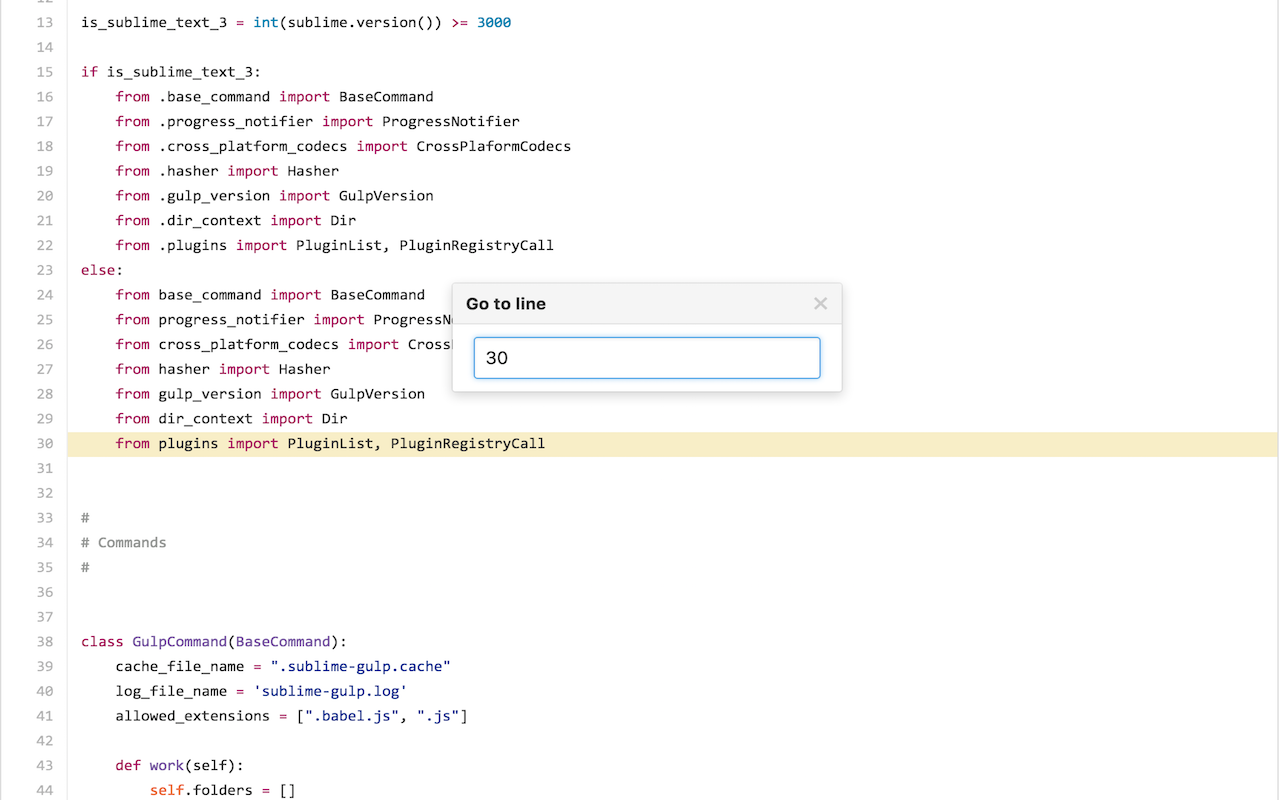This screenshot has height=800, width=1280.
Task: Place cursor on is_sublime_text_3 variable
Action: tap(153, 22)
